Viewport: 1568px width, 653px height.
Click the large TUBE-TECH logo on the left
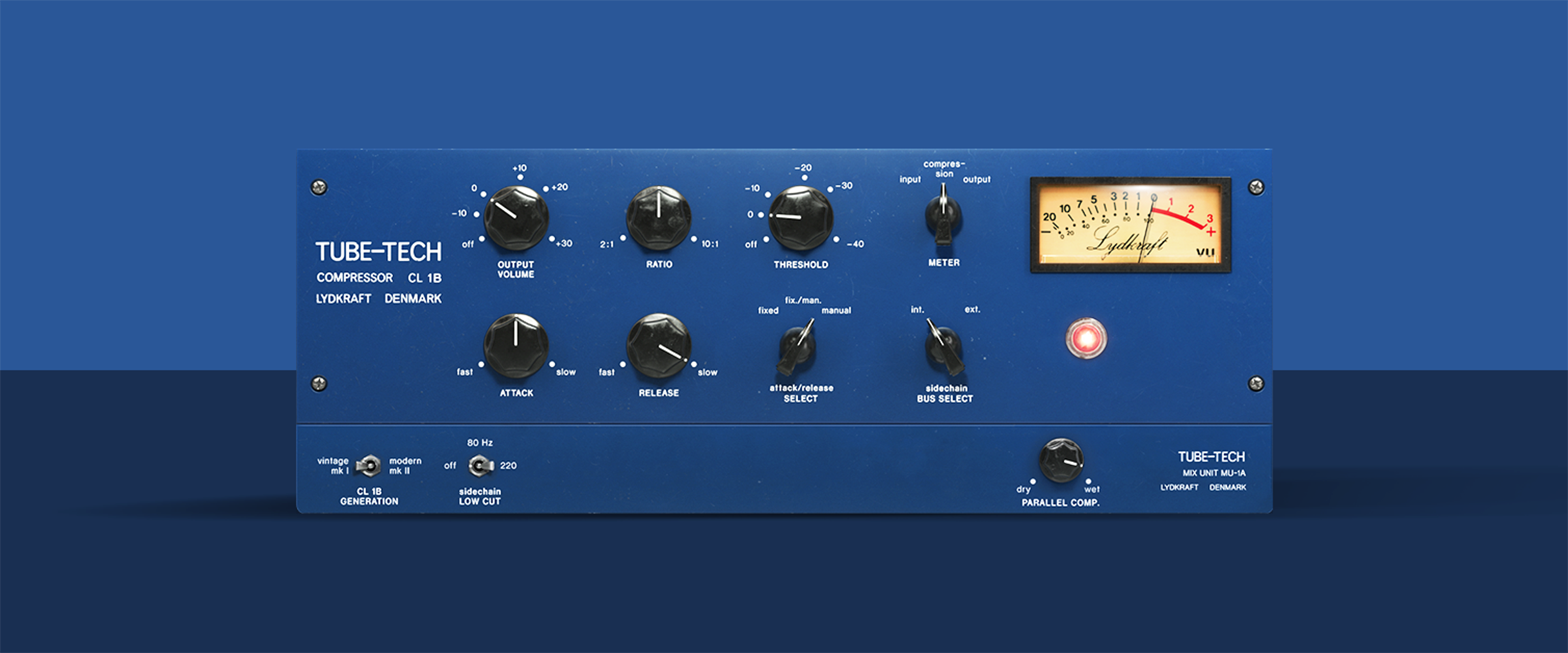pos(378,252)
